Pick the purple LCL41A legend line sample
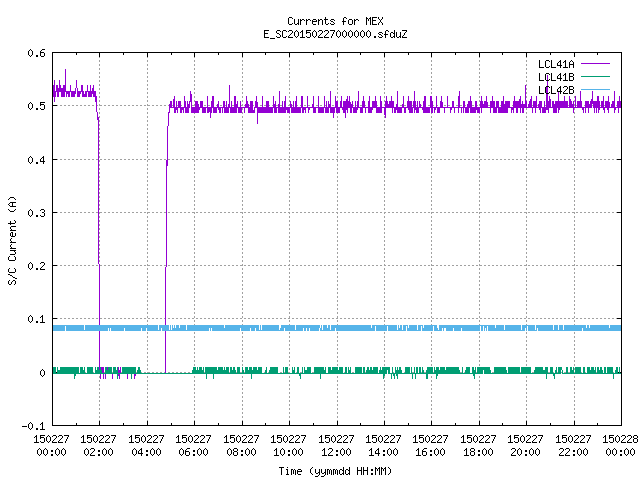The image size is (640, 480). (x=595, y=64)
